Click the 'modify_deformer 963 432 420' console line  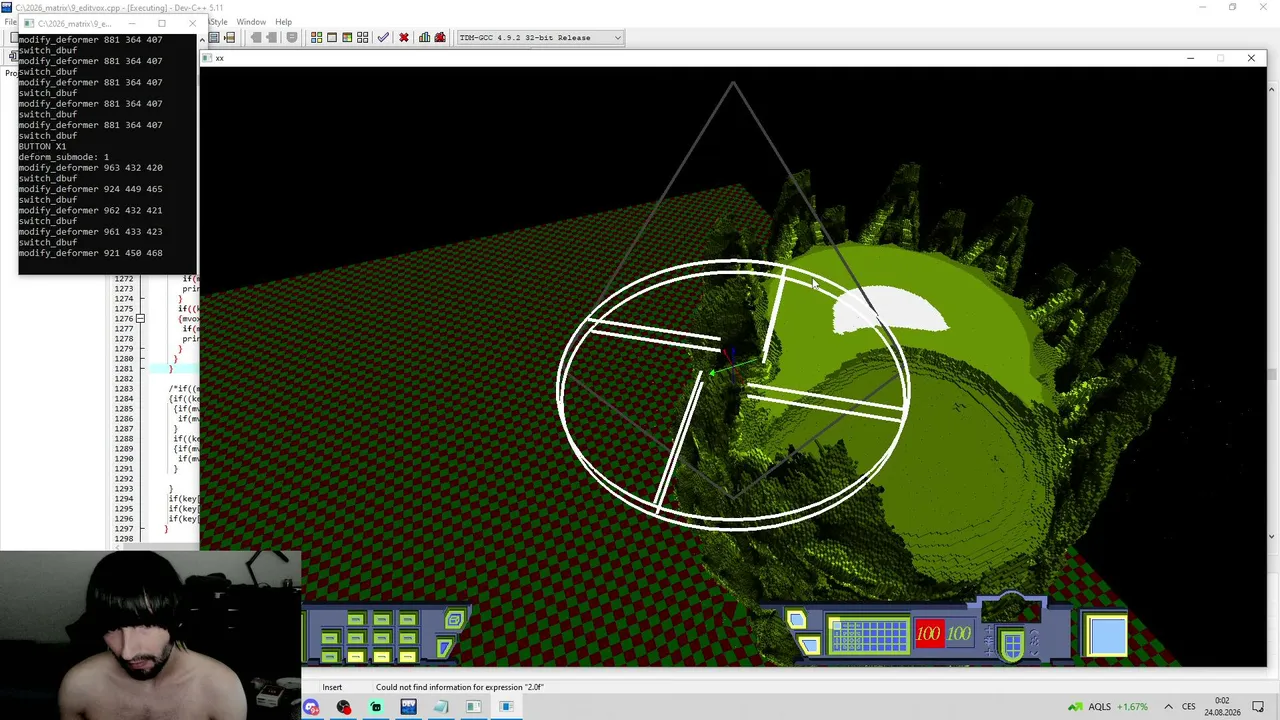91,168
